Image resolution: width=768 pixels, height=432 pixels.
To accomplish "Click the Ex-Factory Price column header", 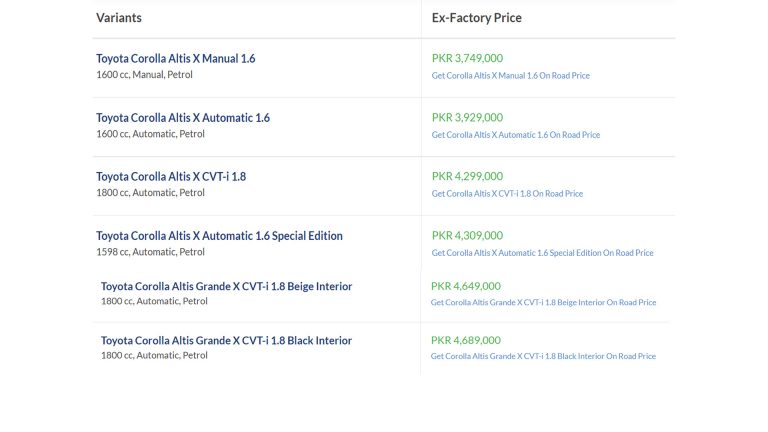I will tap(477, 18).
